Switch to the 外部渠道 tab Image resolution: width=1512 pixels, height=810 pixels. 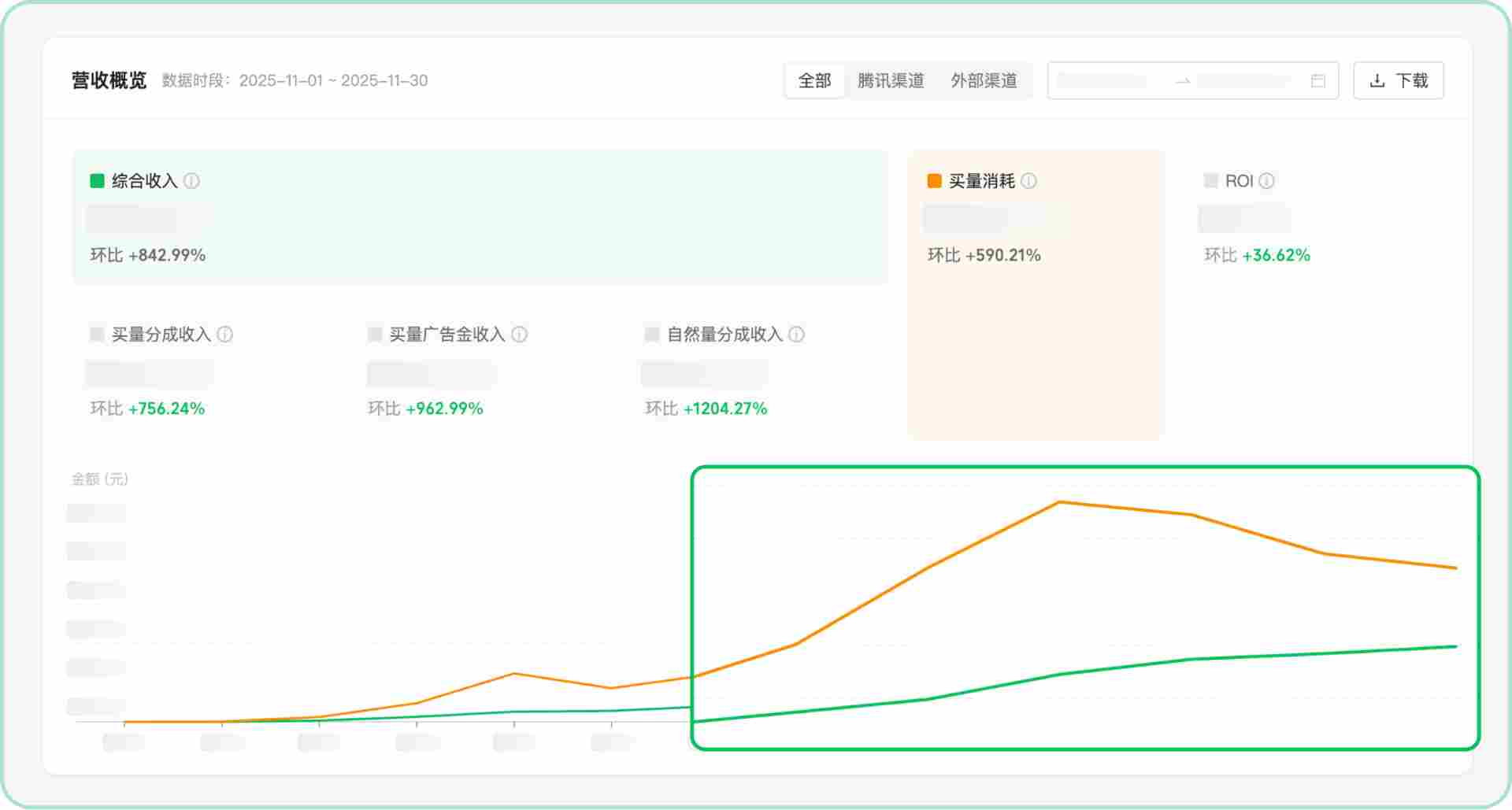[x=985, y=80]
